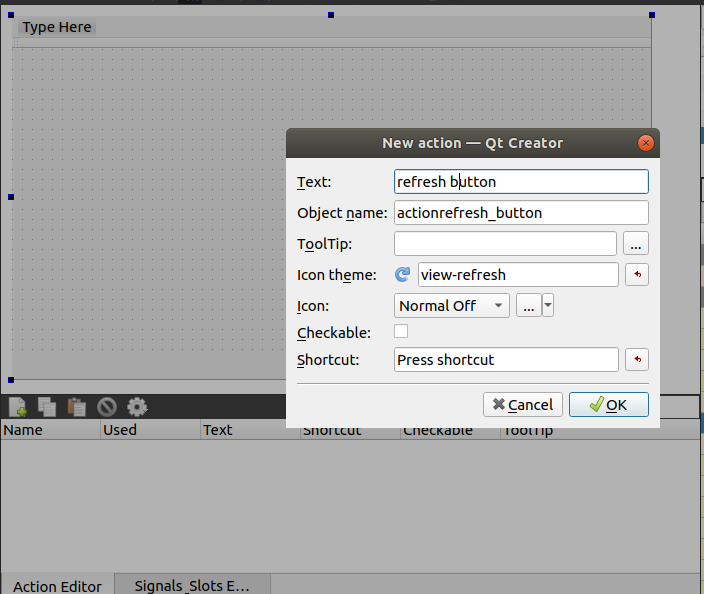The height and width of the screenshot is (594, 704).
Task: Click the left-middle resize handle of the form
Action: coord(11,197)
